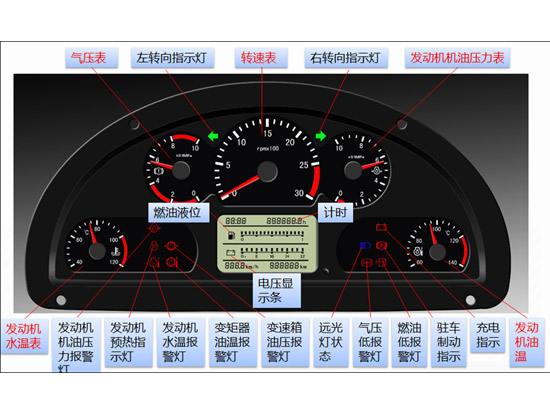
Task: Click the engine oil pressure warning lamp
Action: point(154,229)
